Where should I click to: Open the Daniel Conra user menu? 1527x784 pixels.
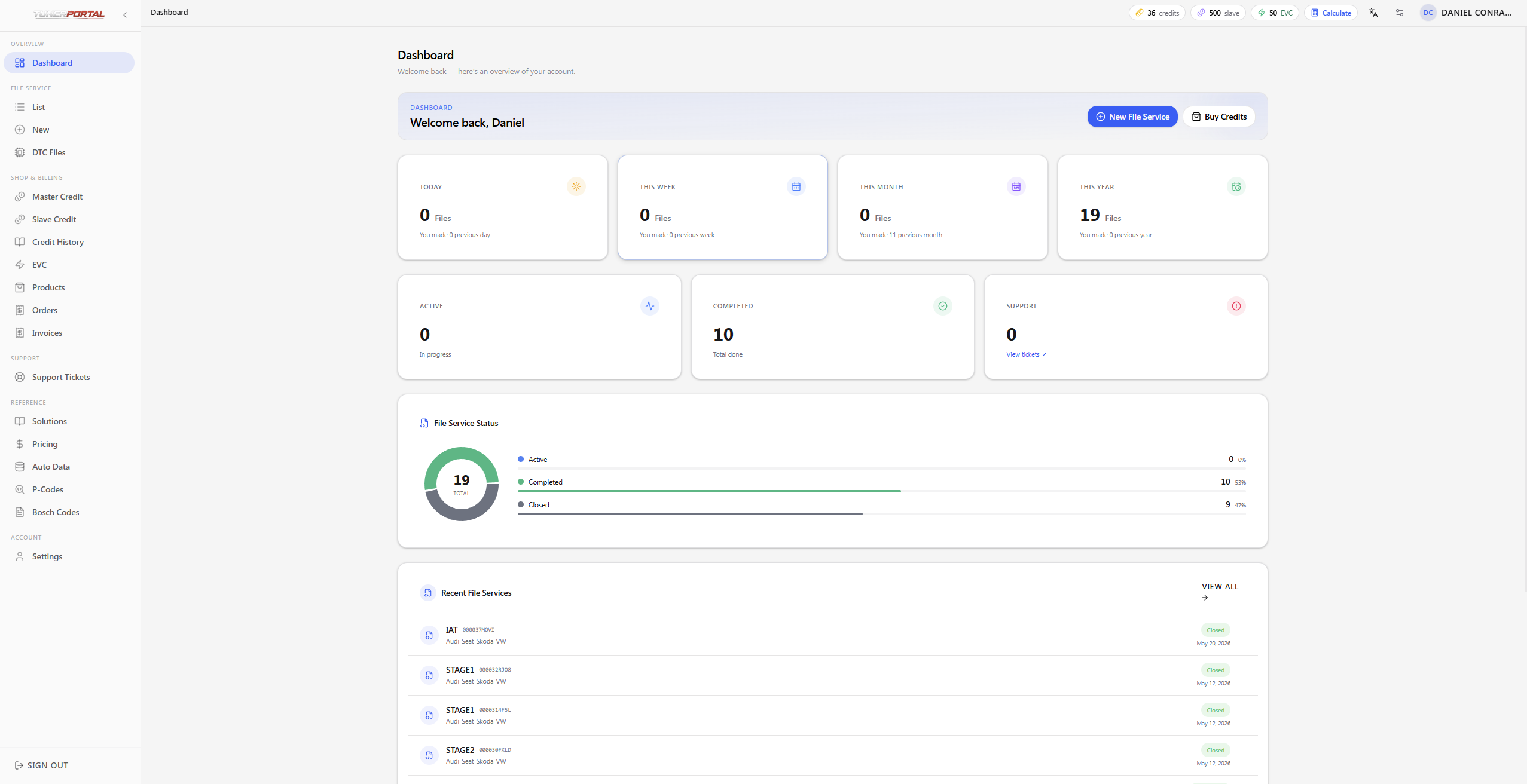coord(1466,13)
